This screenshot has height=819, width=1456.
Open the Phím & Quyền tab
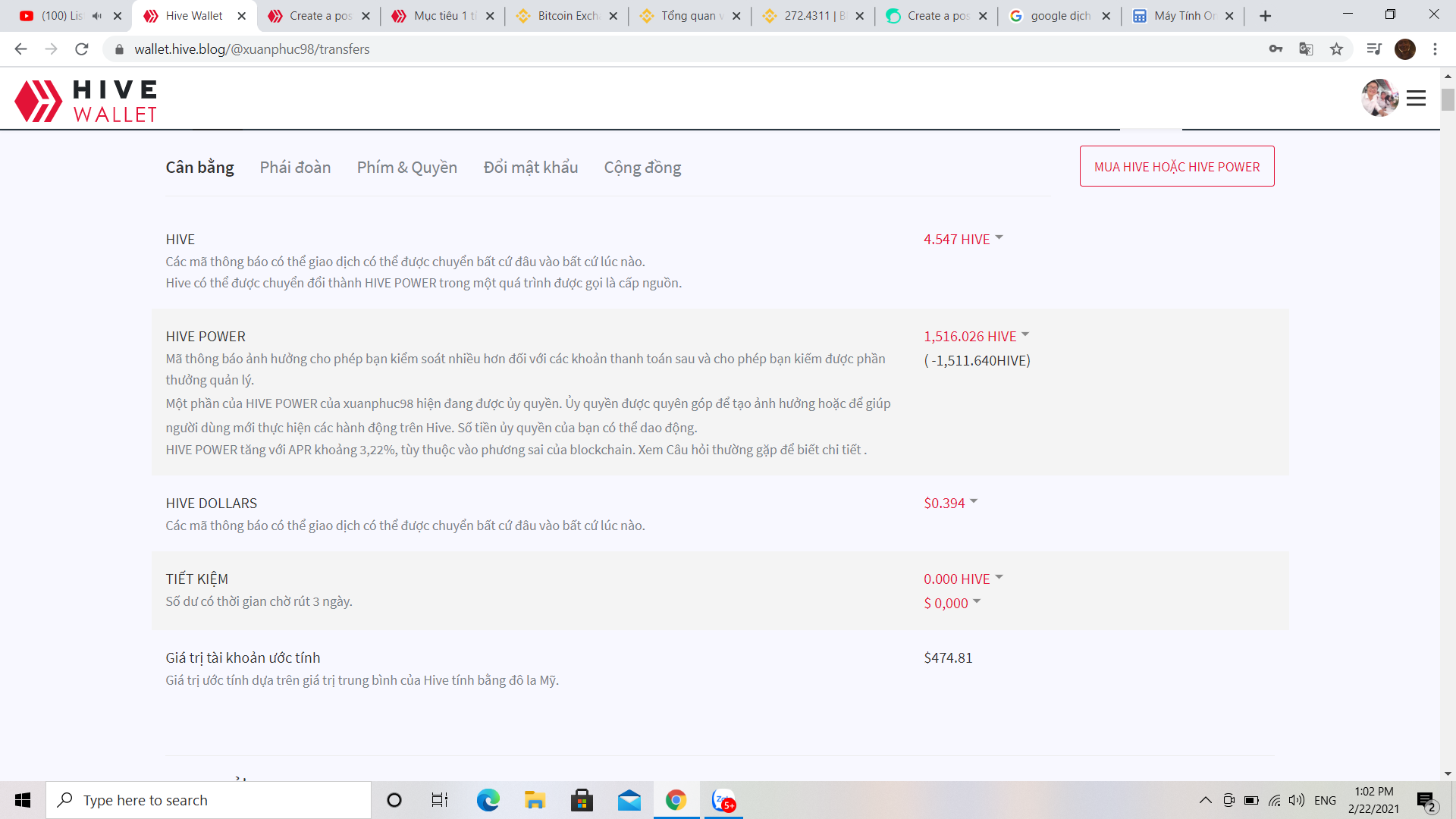407,167
